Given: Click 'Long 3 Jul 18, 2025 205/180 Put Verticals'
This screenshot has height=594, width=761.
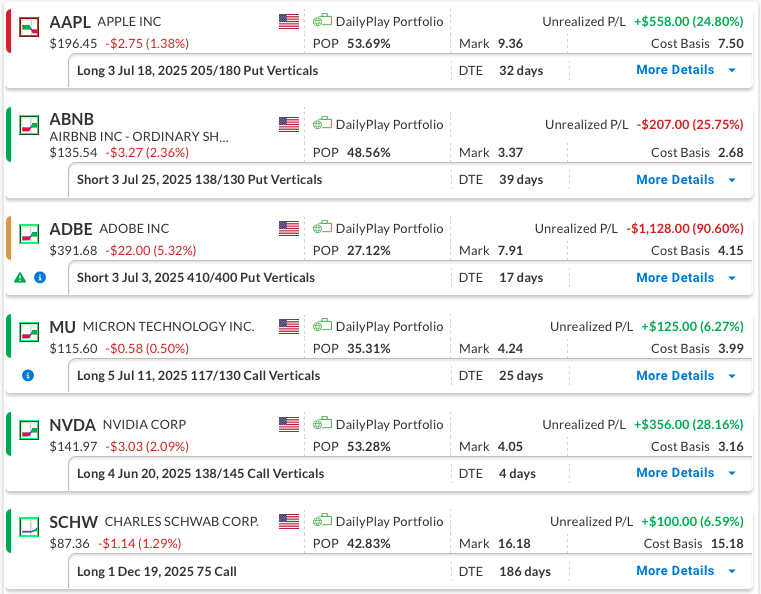Looking at the screenshot, I should point(198,71).
